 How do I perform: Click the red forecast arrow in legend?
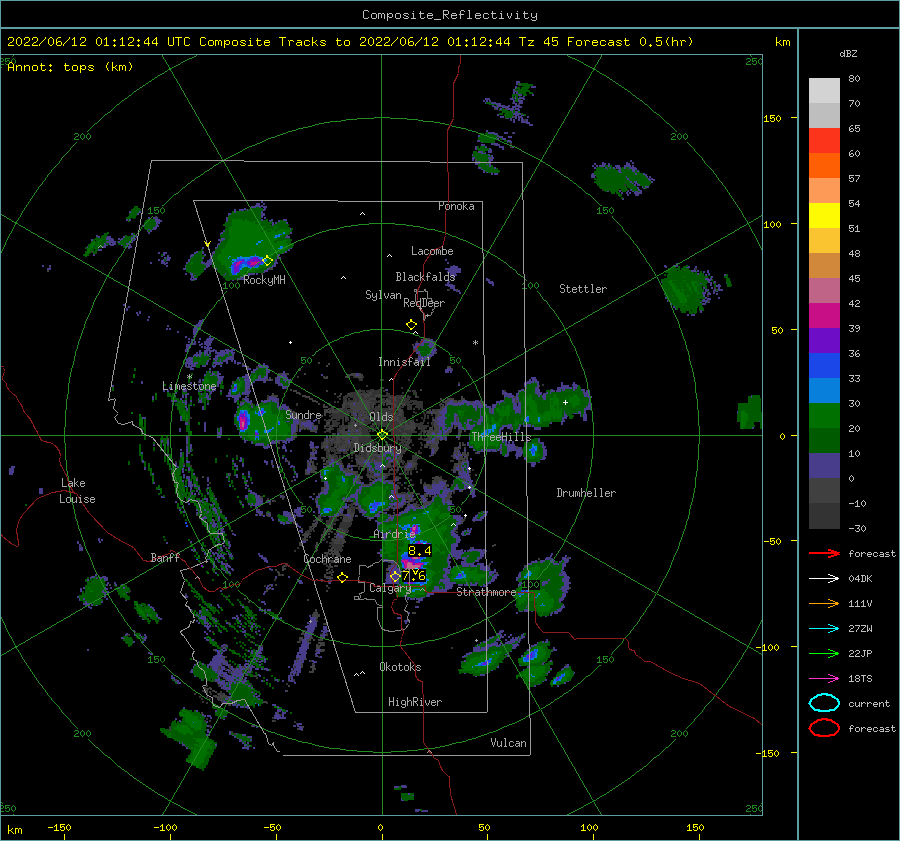[x=824, y=553]
